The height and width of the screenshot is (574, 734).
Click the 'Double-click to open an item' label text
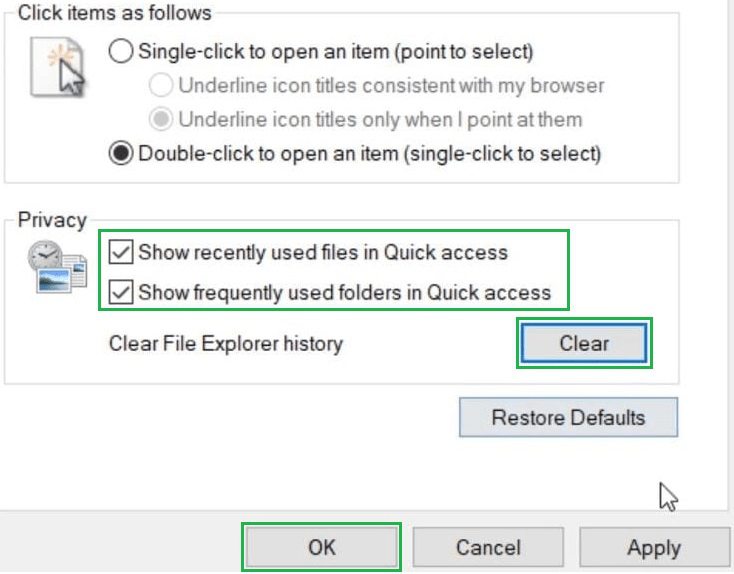369,154
